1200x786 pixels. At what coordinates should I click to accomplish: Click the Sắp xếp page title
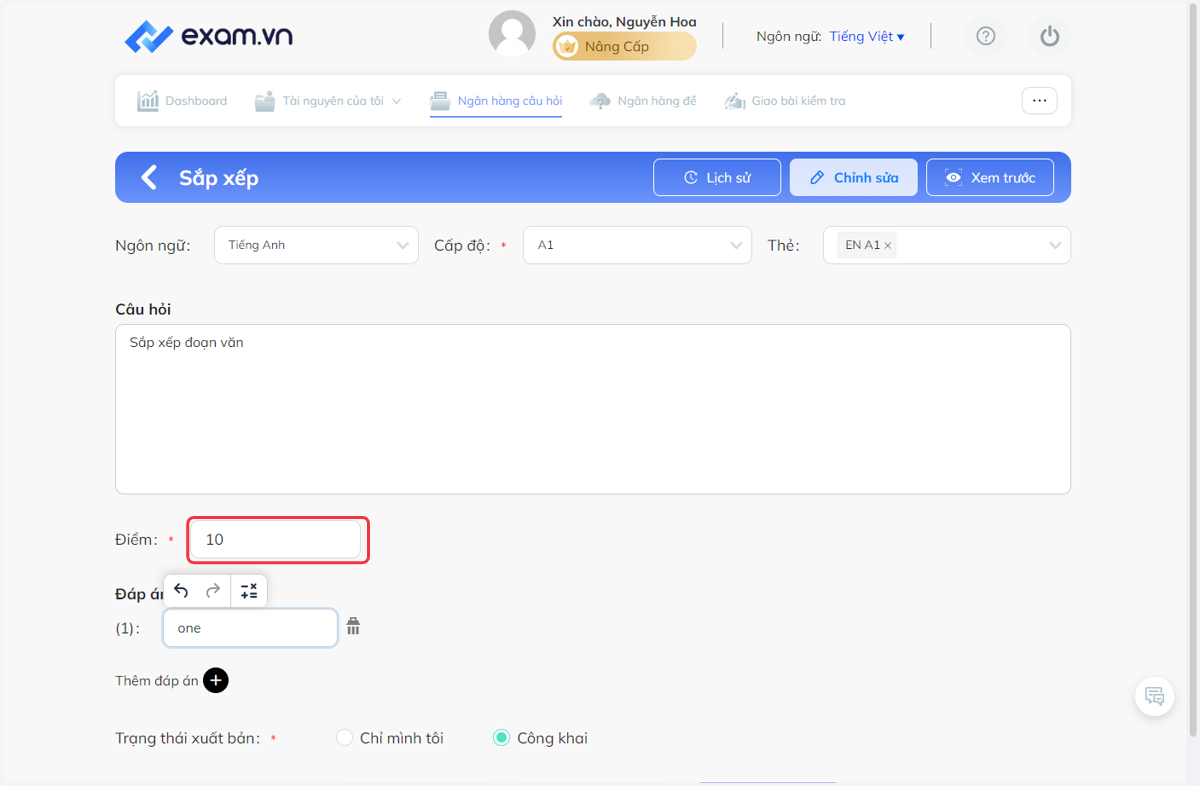coord(219,178)
